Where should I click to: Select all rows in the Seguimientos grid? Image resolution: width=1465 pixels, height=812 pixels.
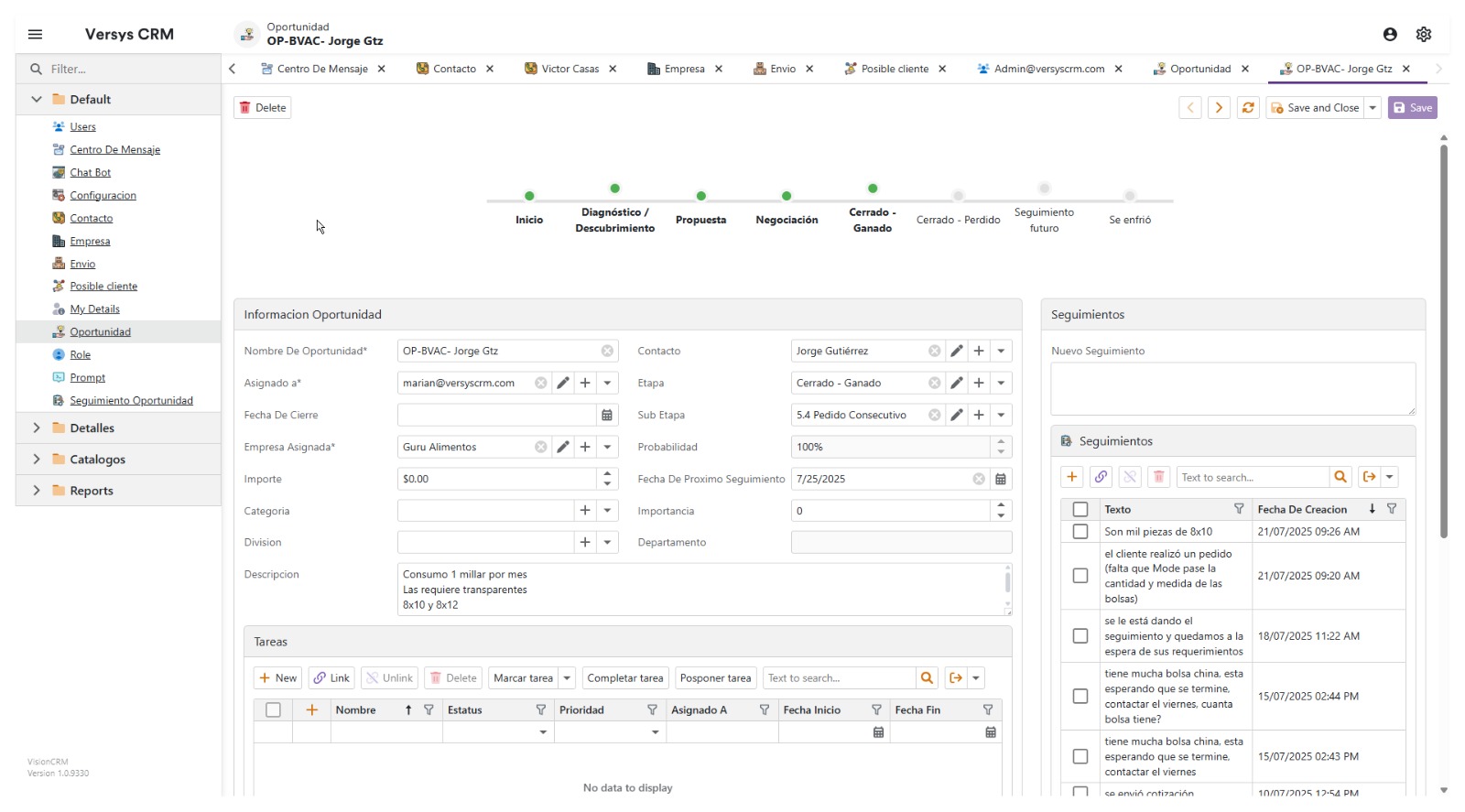click(1080, 510)
